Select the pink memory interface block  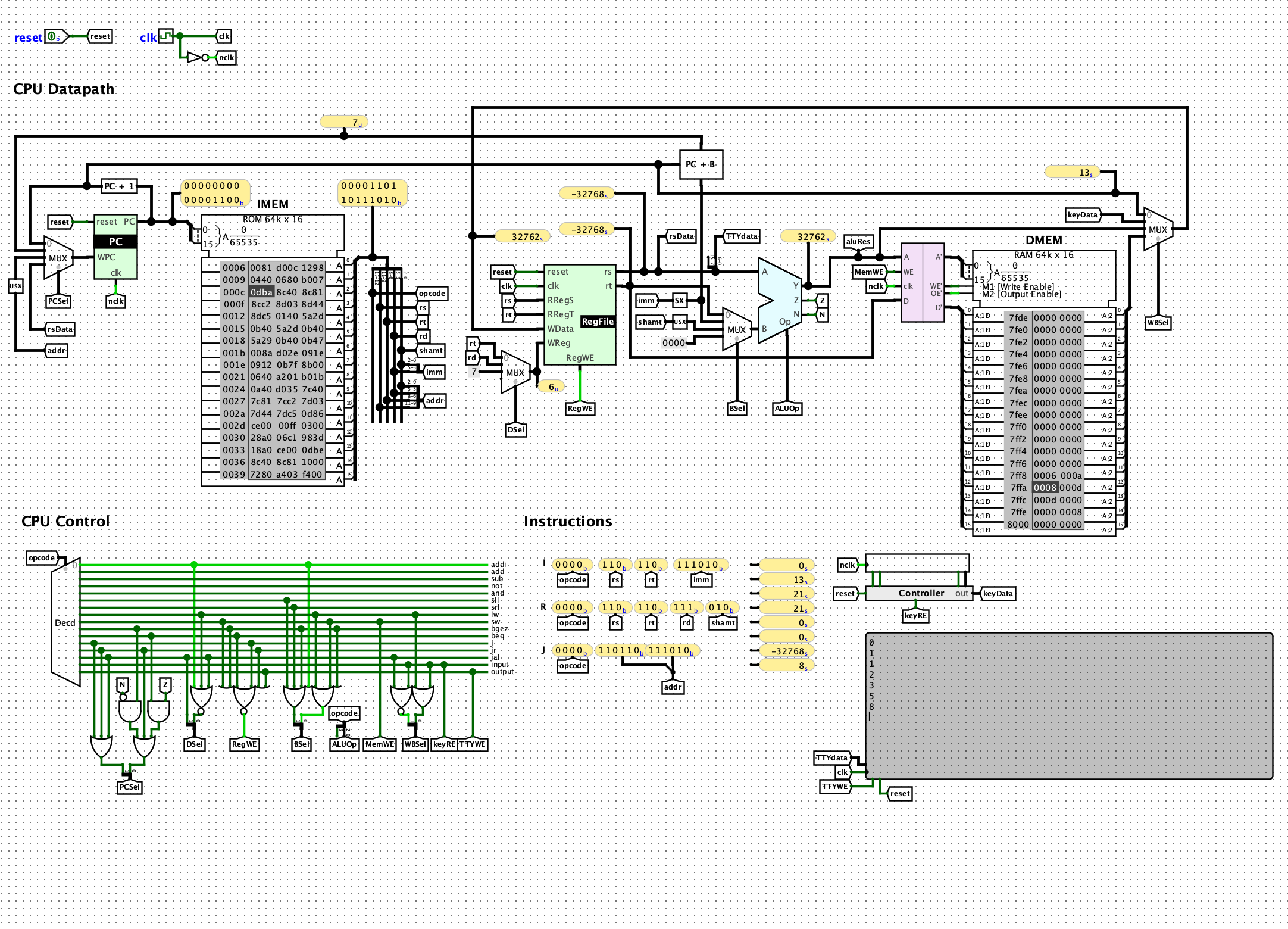pyautogui.click(x=922, y=283)
